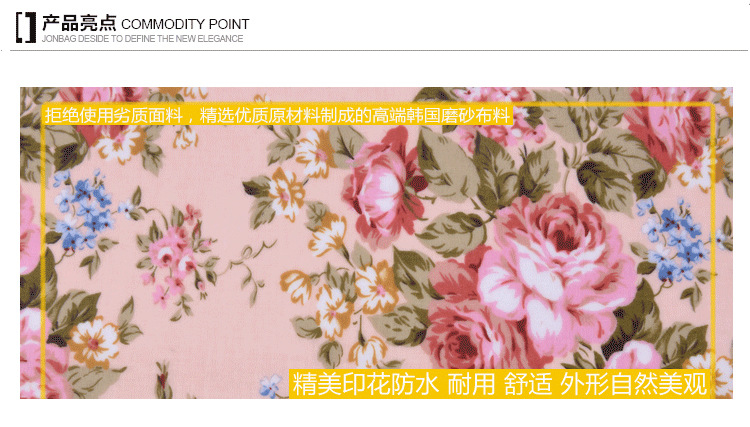Click the black bracket logo icon

(26, 28)
